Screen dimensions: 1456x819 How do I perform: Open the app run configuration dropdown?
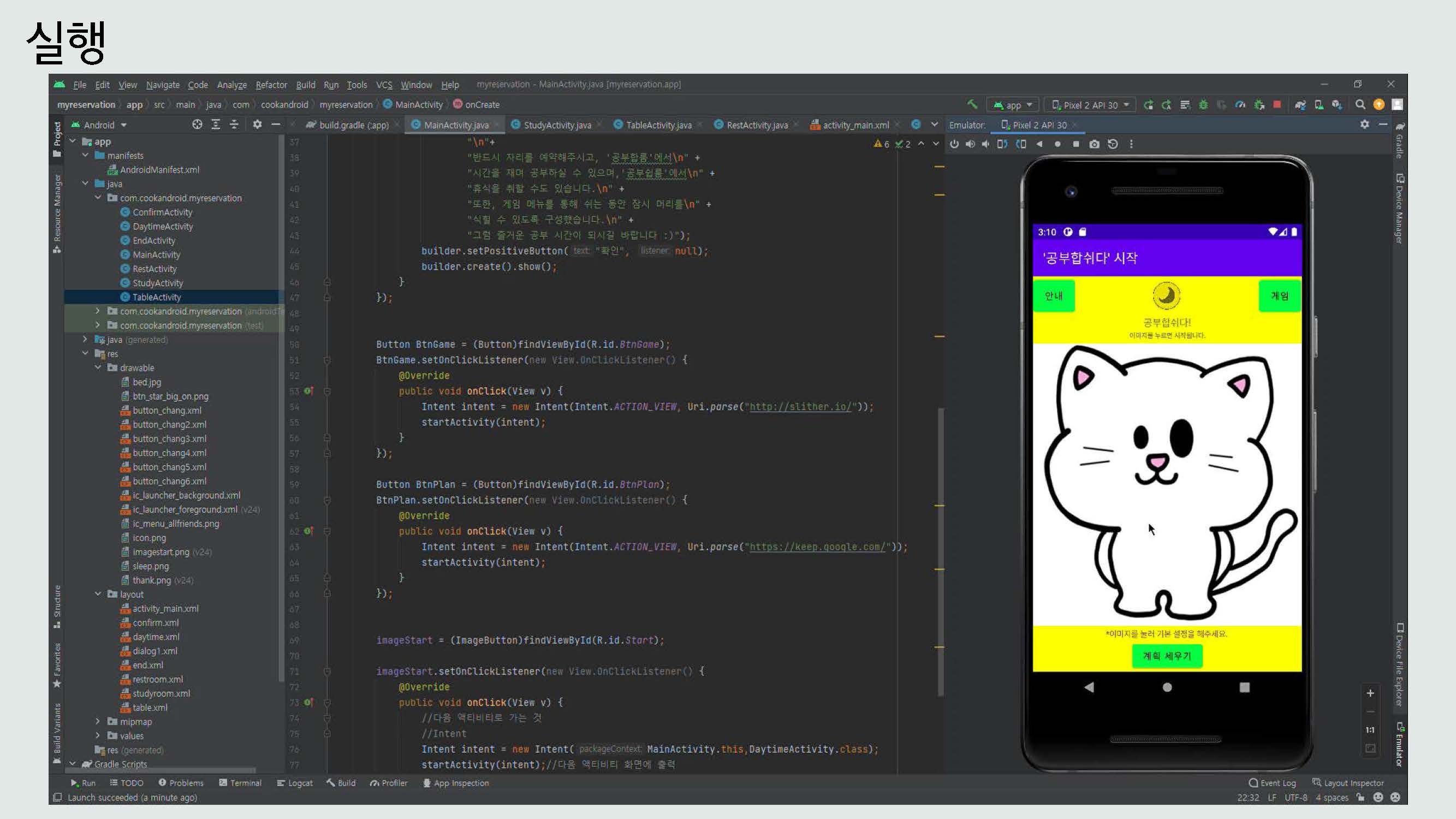(x=1013, y=105)
